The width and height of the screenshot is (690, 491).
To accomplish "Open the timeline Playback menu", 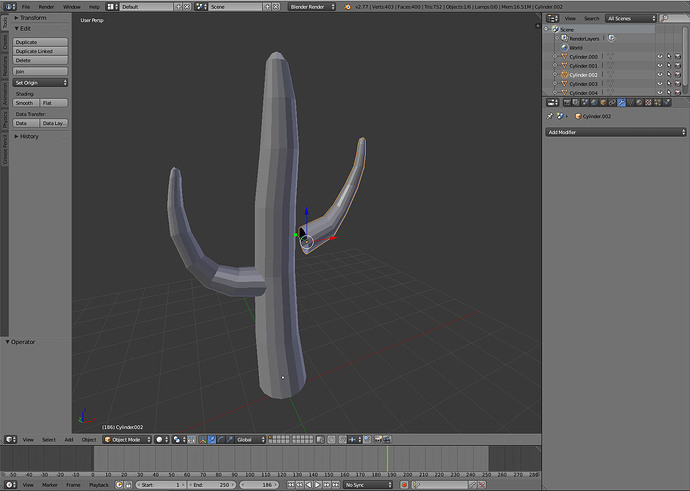I will (99, 485).
